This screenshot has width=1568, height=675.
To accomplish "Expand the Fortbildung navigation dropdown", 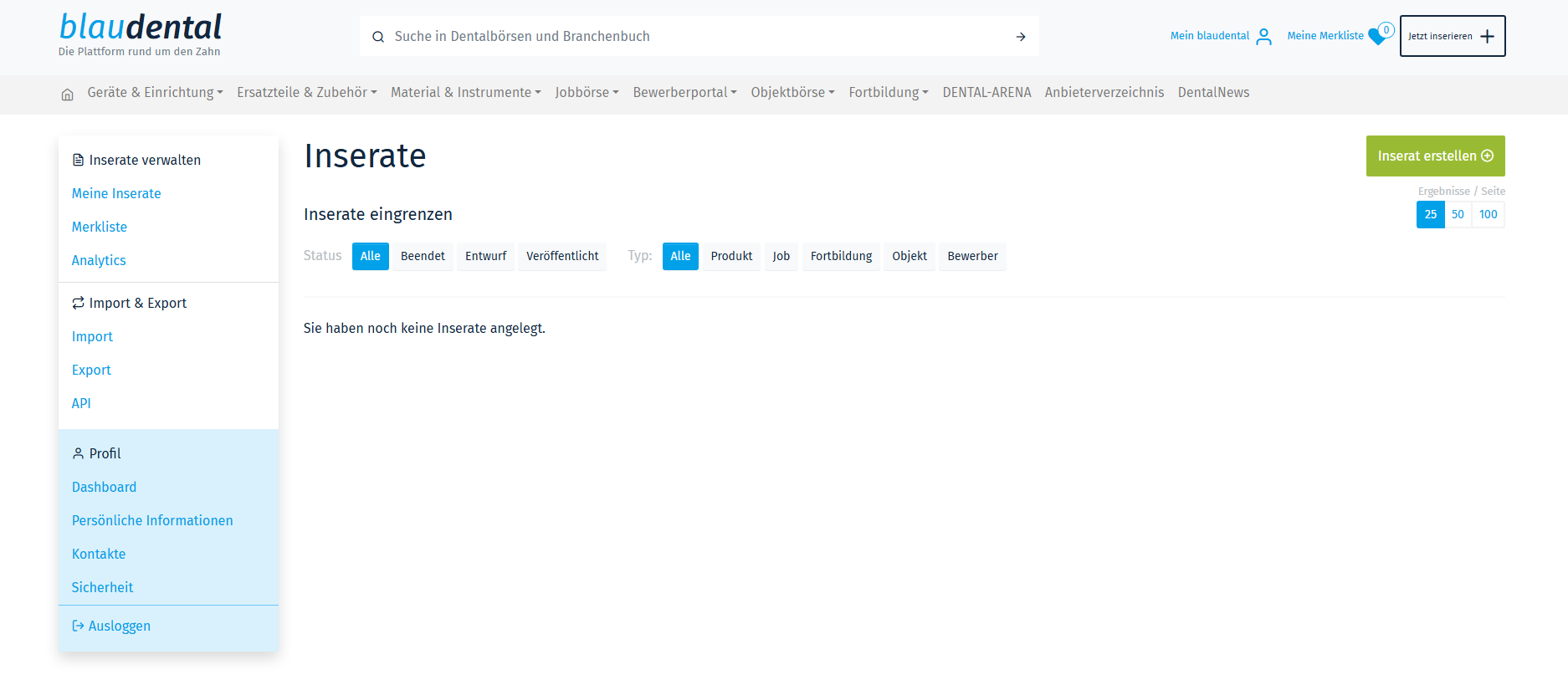I will [888, 93].
